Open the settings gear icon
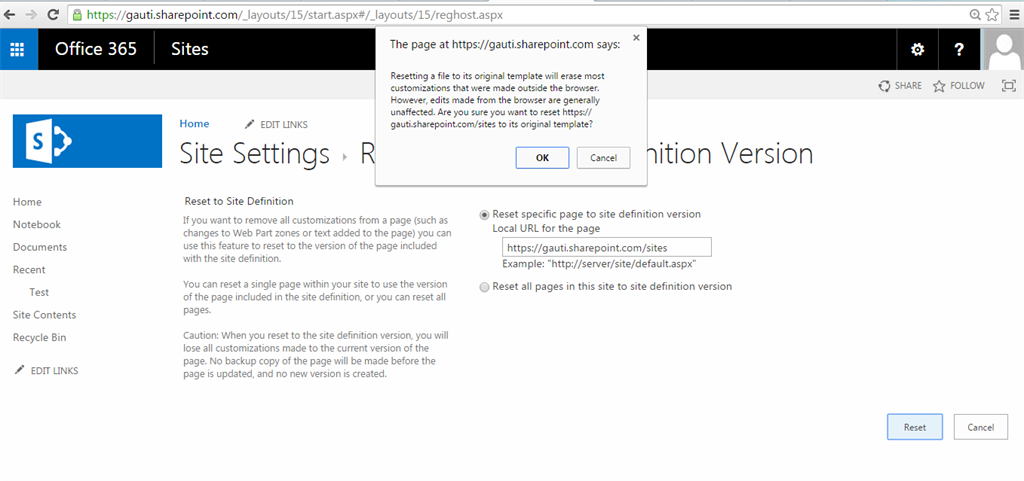Viewport: 1024px width, 481px height. [x=918, y=49]
